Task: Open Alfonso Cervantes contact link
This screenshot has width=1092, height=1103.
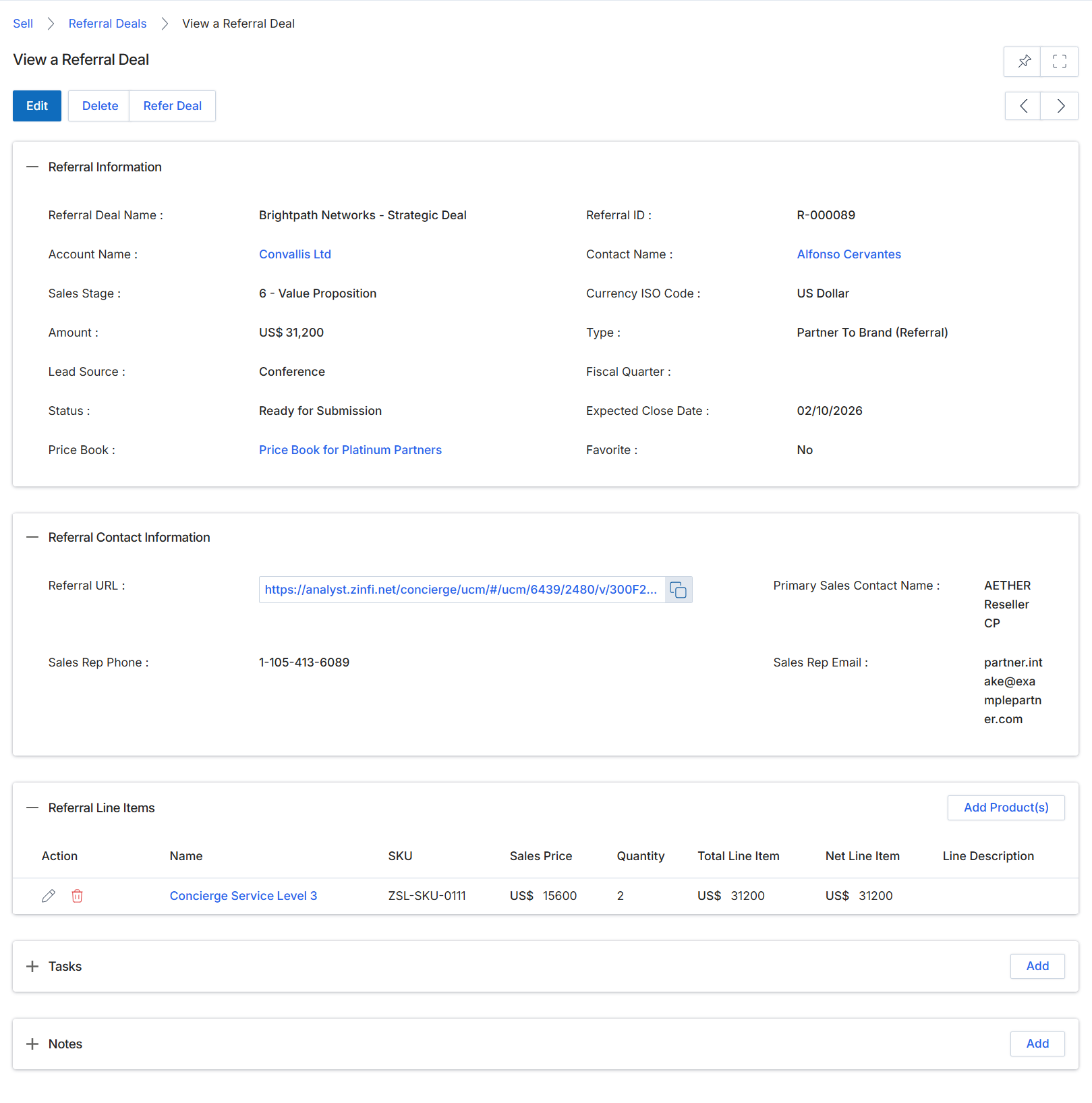Action: [849, 254]
